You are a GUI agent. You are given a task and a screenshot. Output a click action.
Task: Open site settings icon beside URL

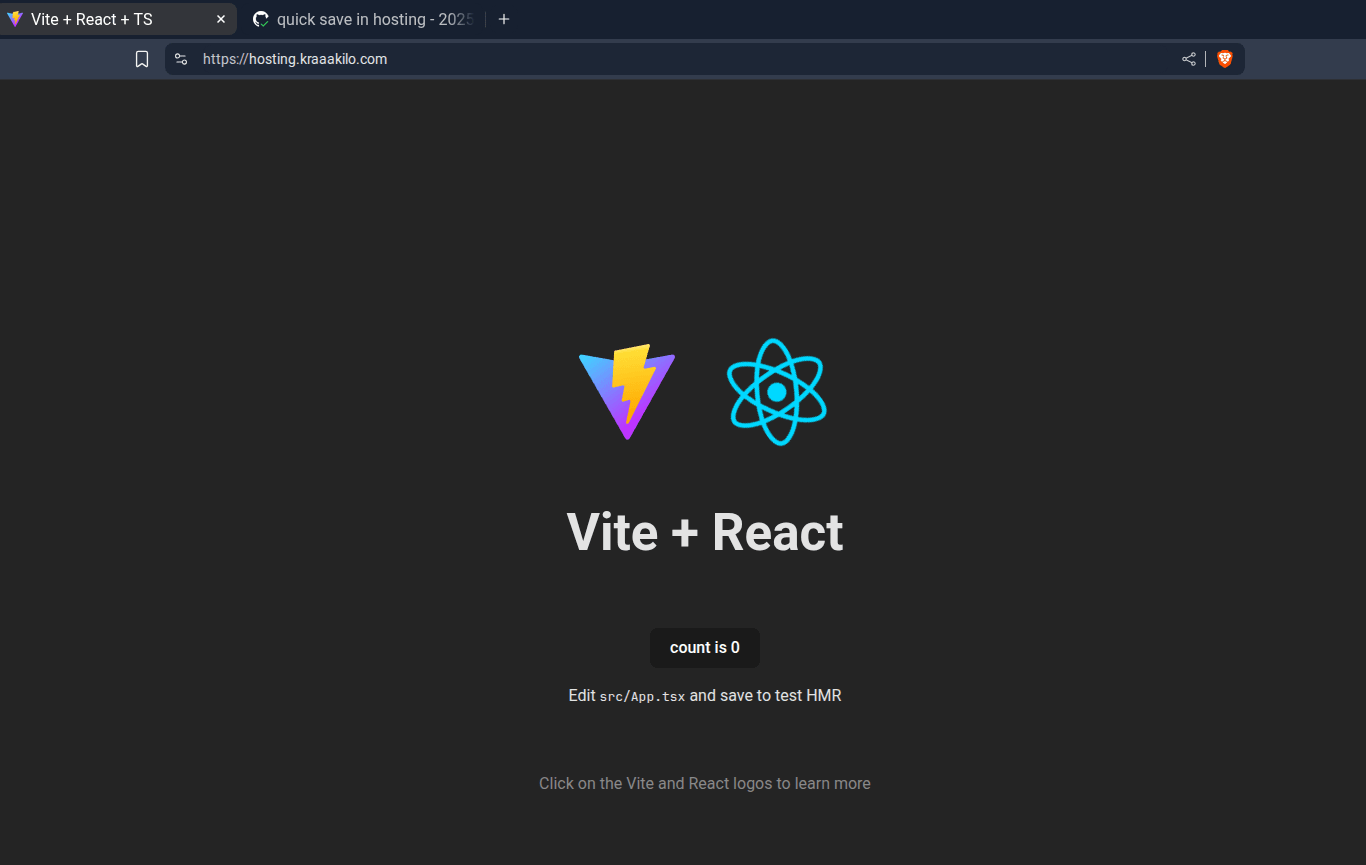click(181, 59)
